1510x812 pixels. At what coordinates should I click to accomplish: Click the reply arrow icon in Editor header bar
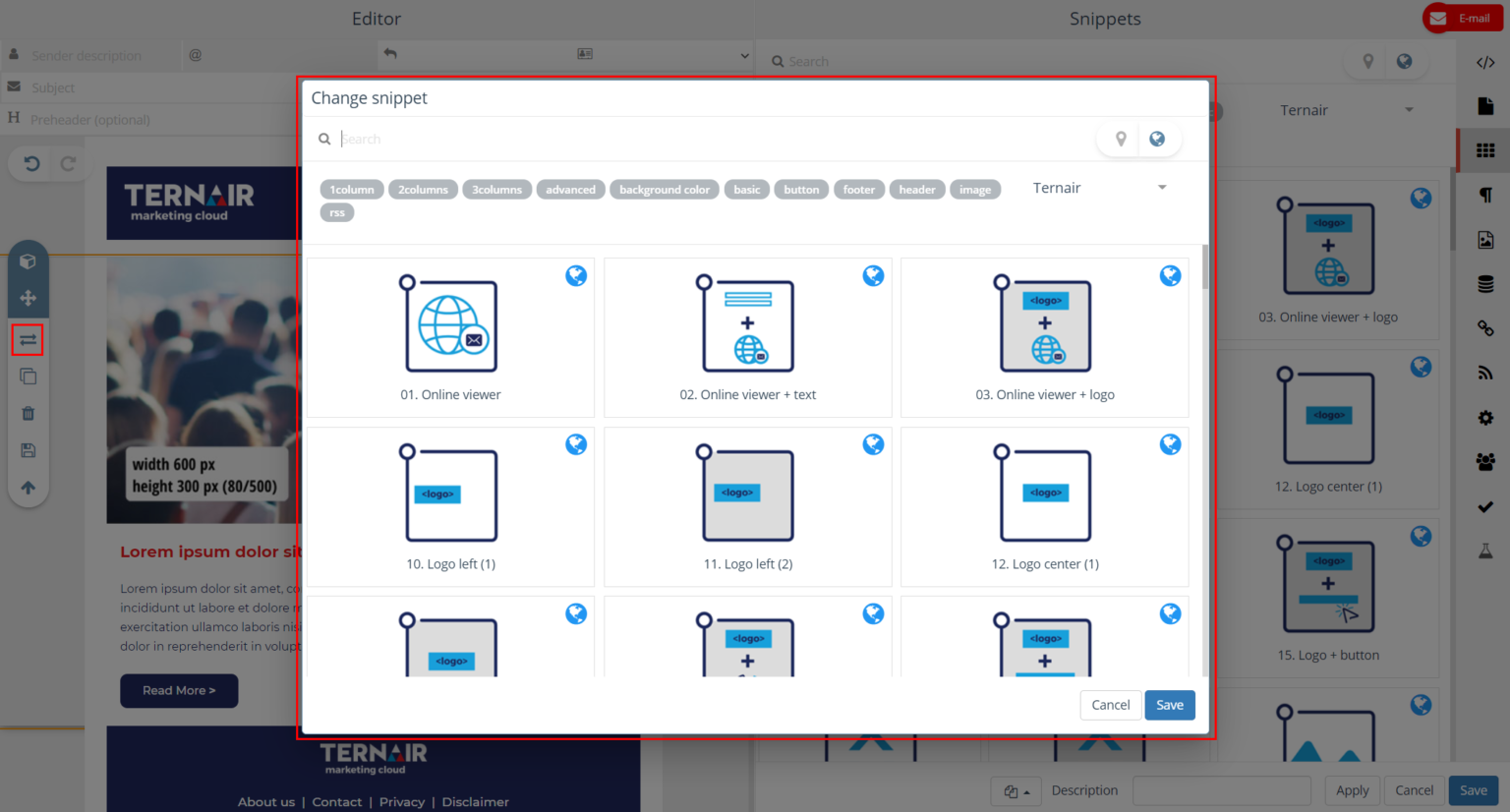[390, 53]
